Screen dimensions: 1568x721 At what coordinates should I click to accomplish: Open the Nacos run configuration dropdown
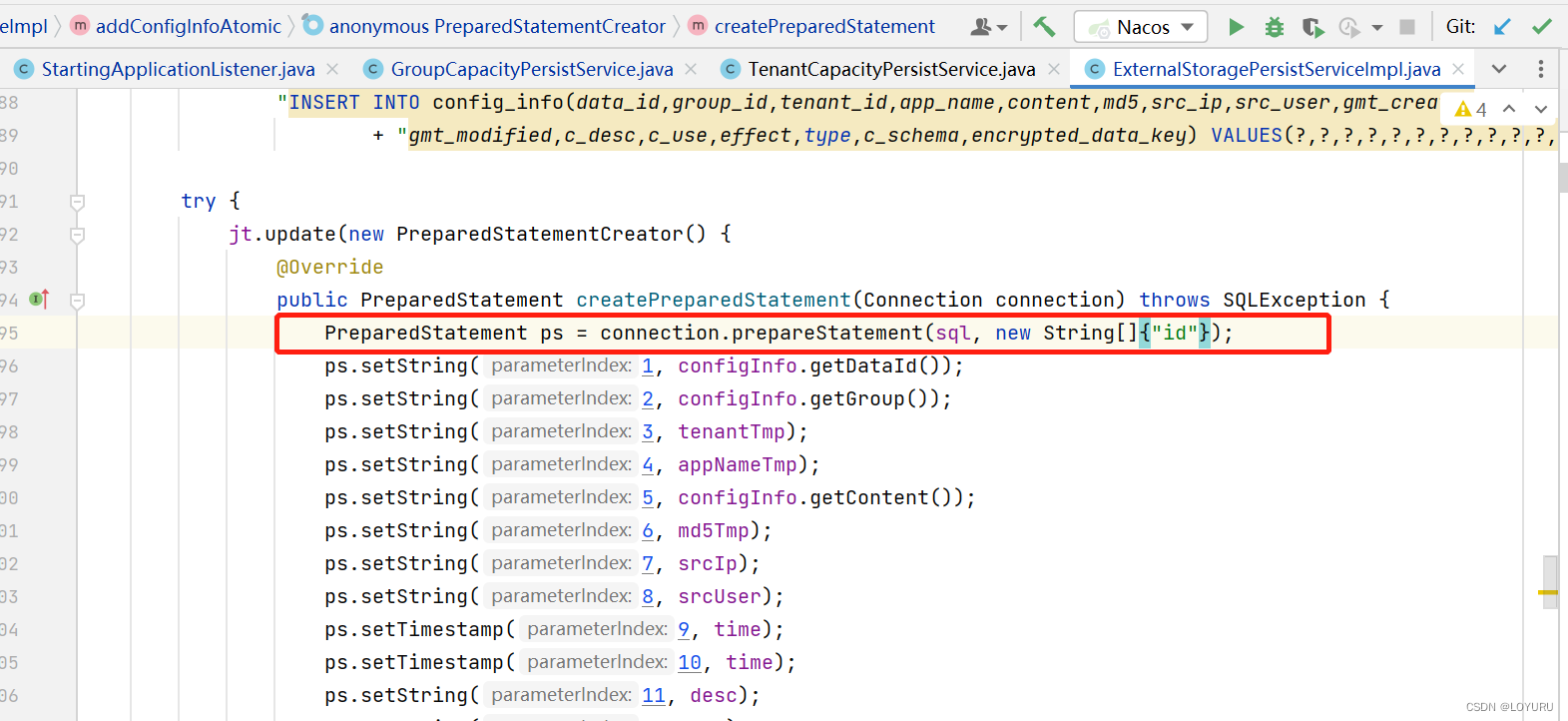pos(1141,27)
